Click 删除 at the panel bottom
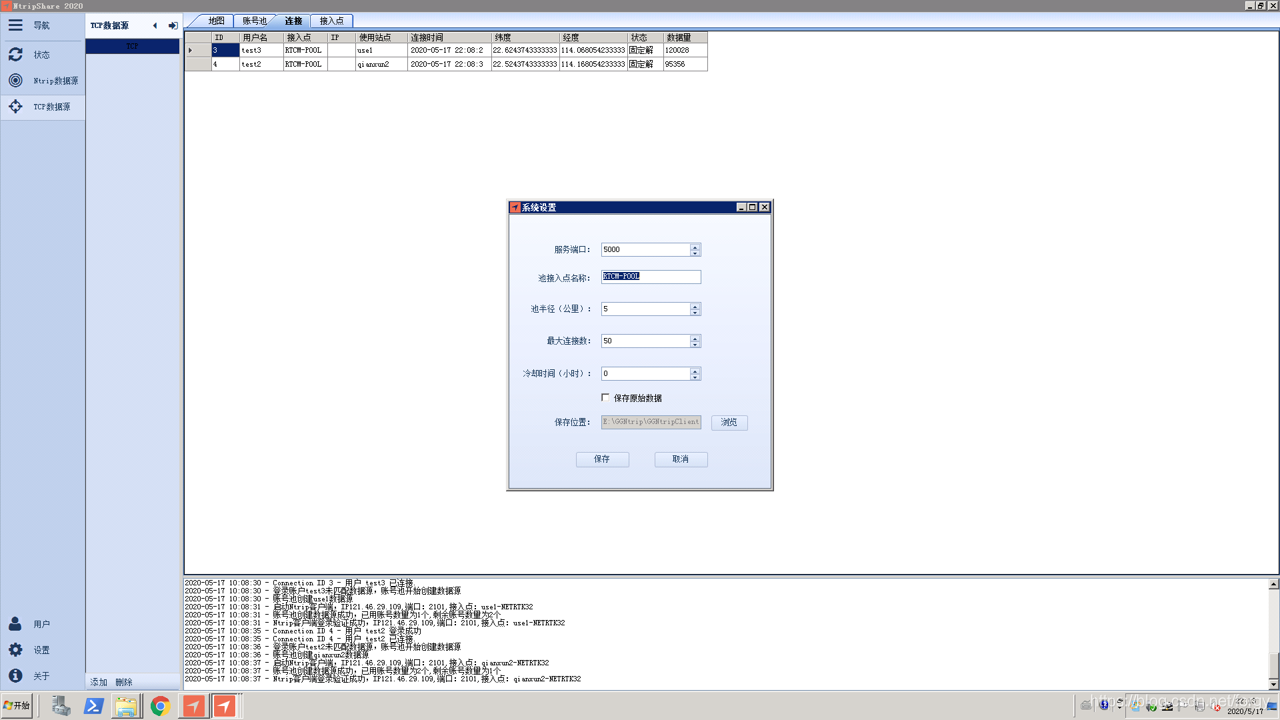 [x=124, y=682]
